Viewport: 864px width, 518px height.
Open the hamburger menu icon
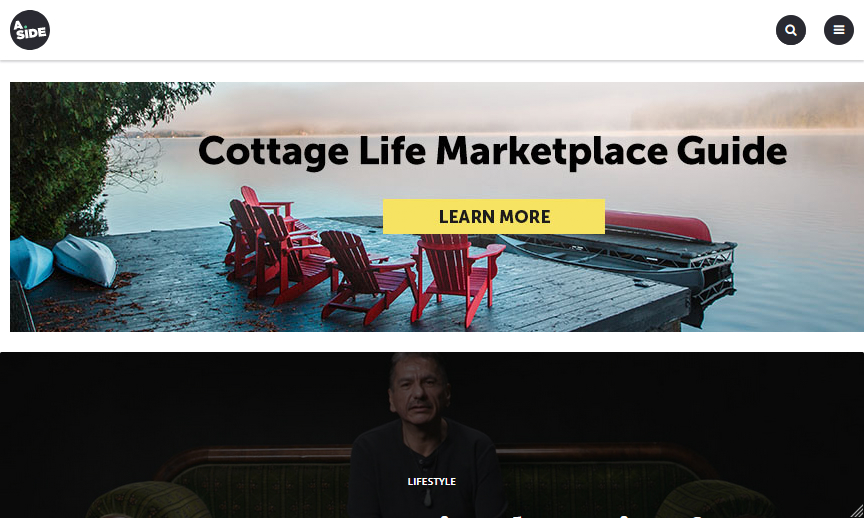839,30
